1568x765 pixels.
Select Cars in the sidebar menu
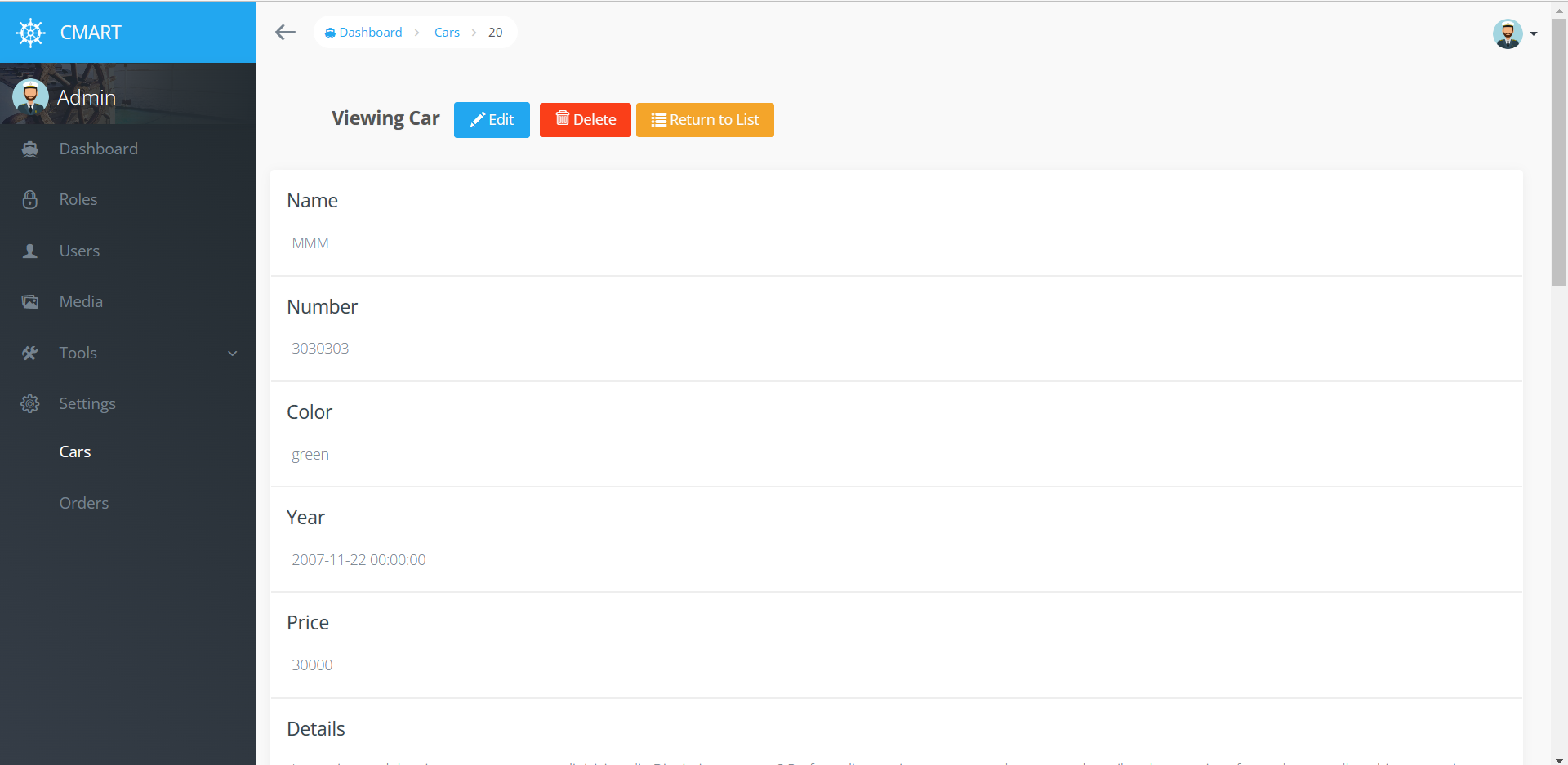(x=74, y=451)
